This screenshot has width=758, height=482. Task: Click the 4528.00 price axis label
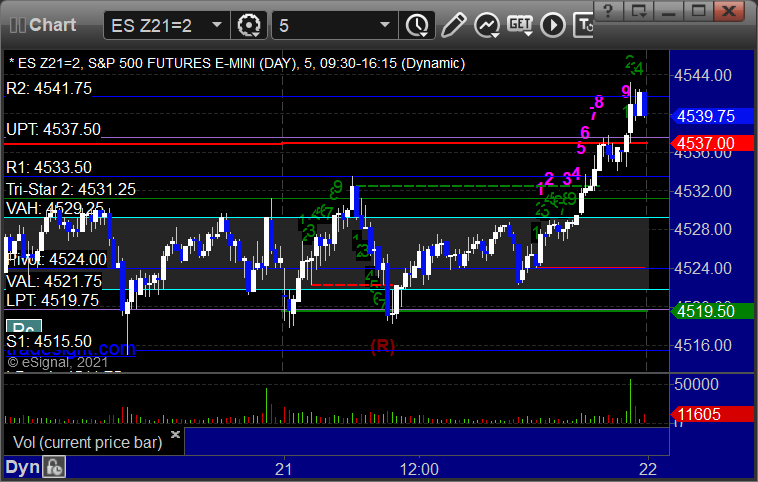click(x=703, y=229)
